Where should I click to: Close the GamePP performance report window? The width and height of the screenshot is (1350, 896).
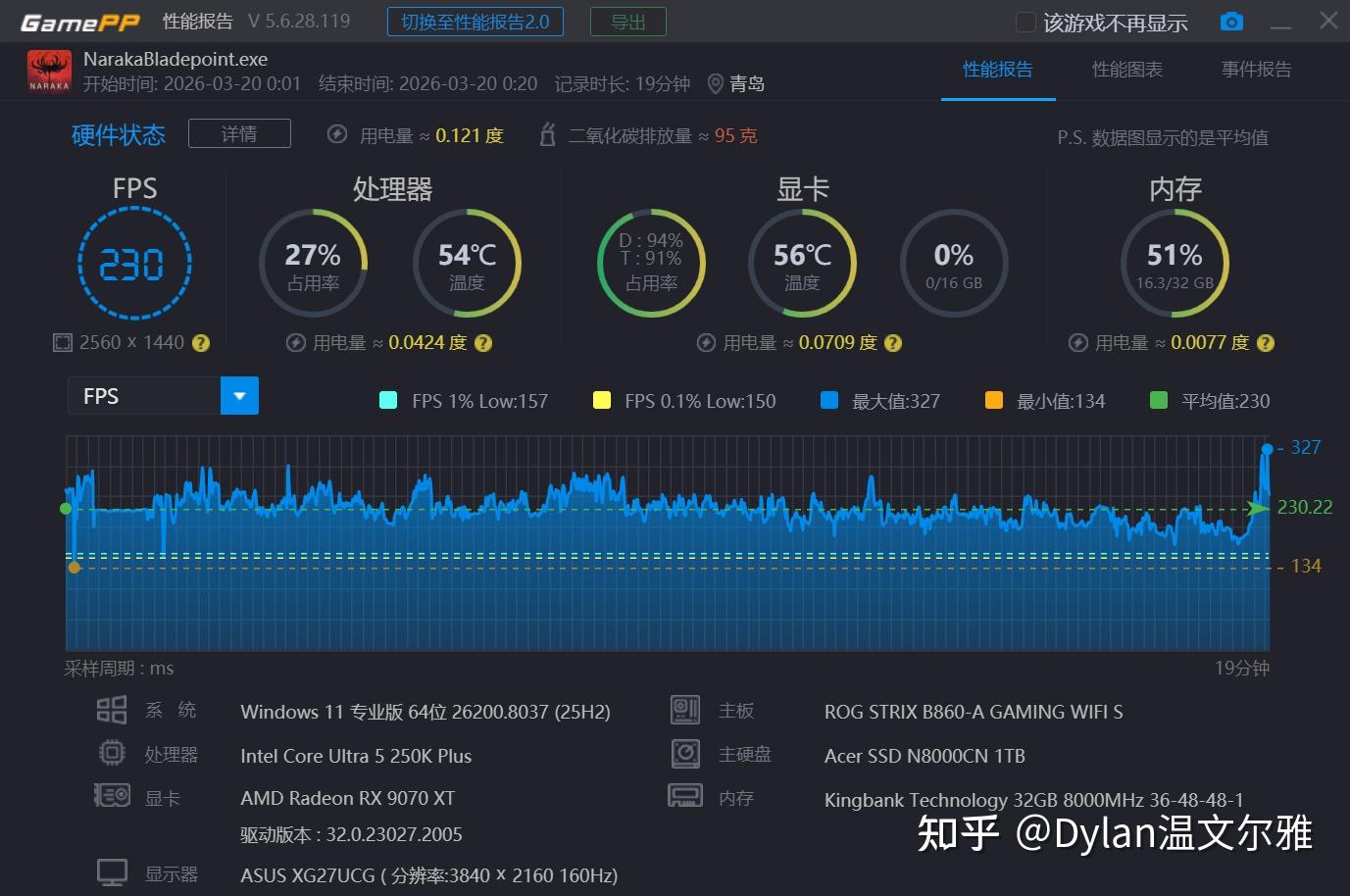[x=1328, y=21]
